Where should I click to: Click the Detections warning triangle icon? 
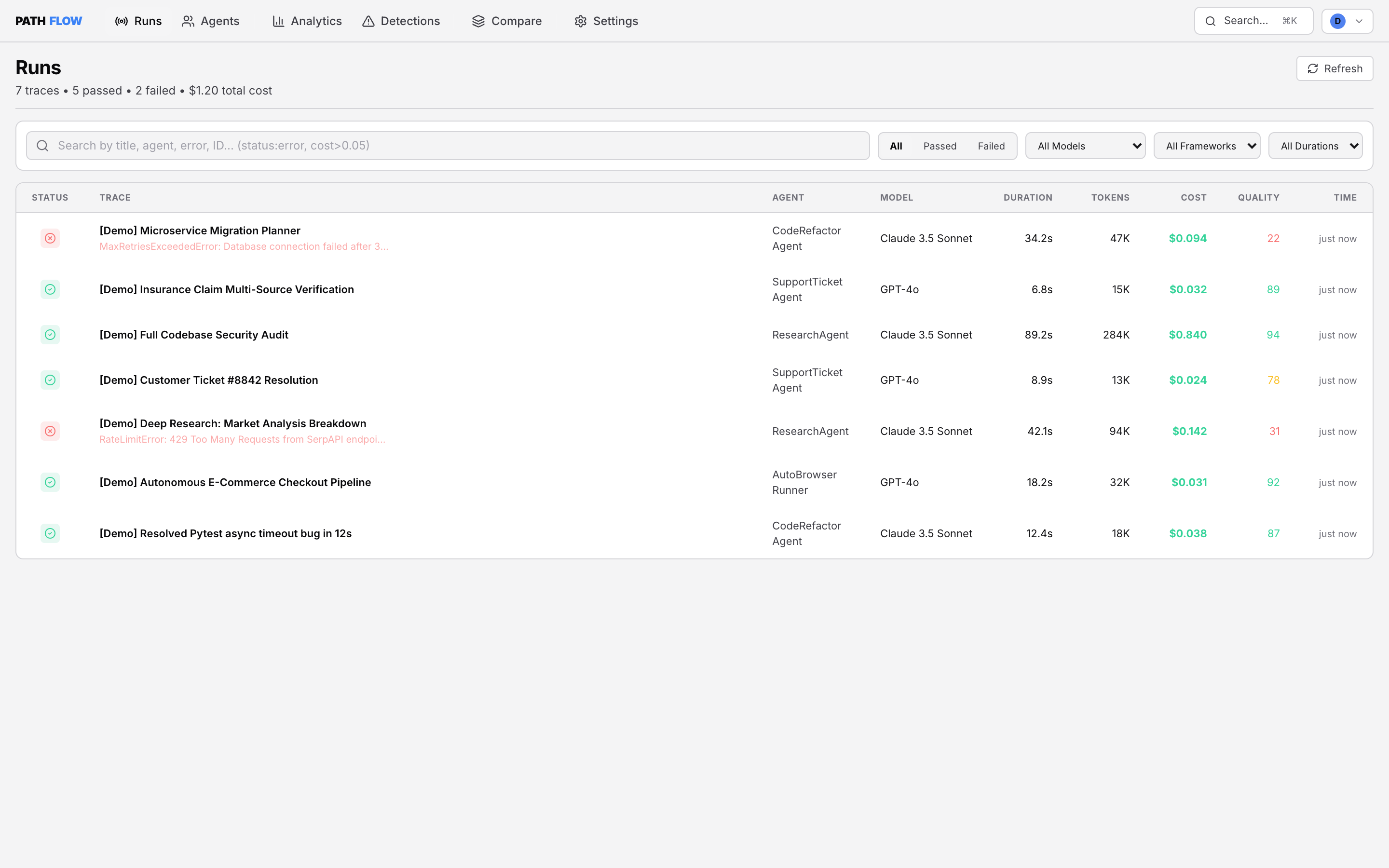pyautogui.click(x=368, y=21)
